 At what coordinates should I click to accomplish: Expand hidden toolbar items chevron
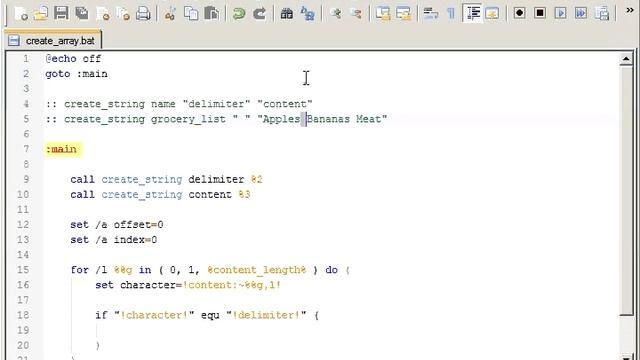(630, 11)
